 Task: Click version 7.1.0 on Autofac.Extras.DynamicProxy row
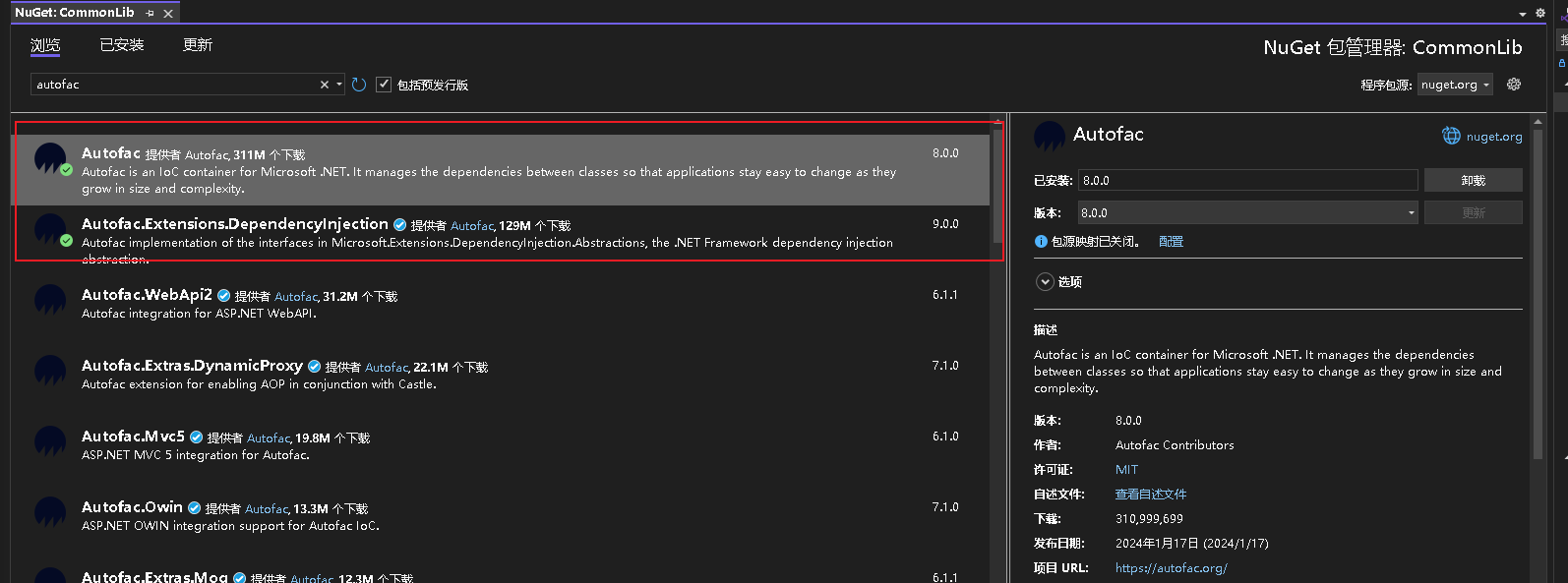(x=945, y=366)
